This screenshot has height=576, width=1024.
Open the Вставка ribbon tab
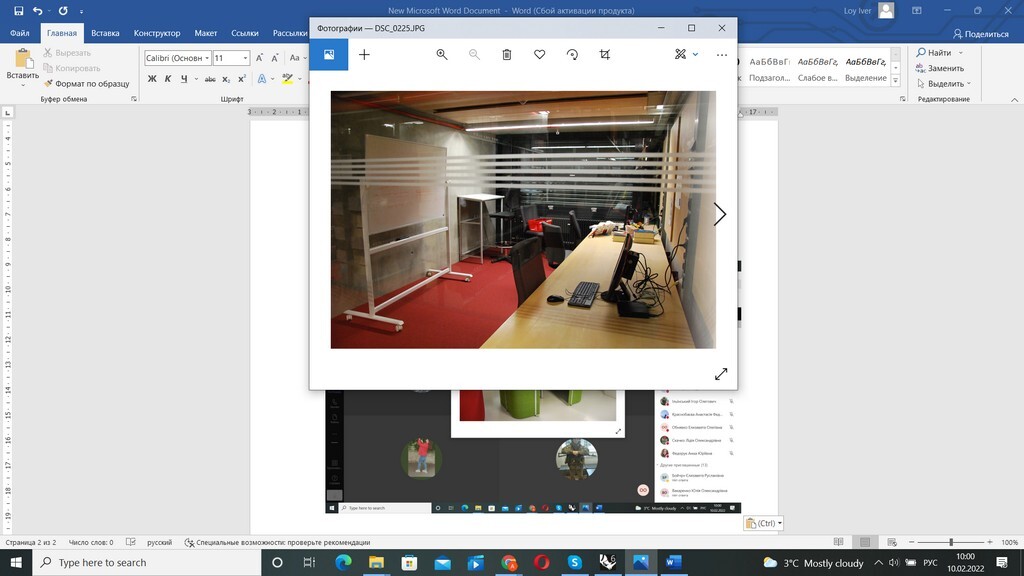coord(105,33)
